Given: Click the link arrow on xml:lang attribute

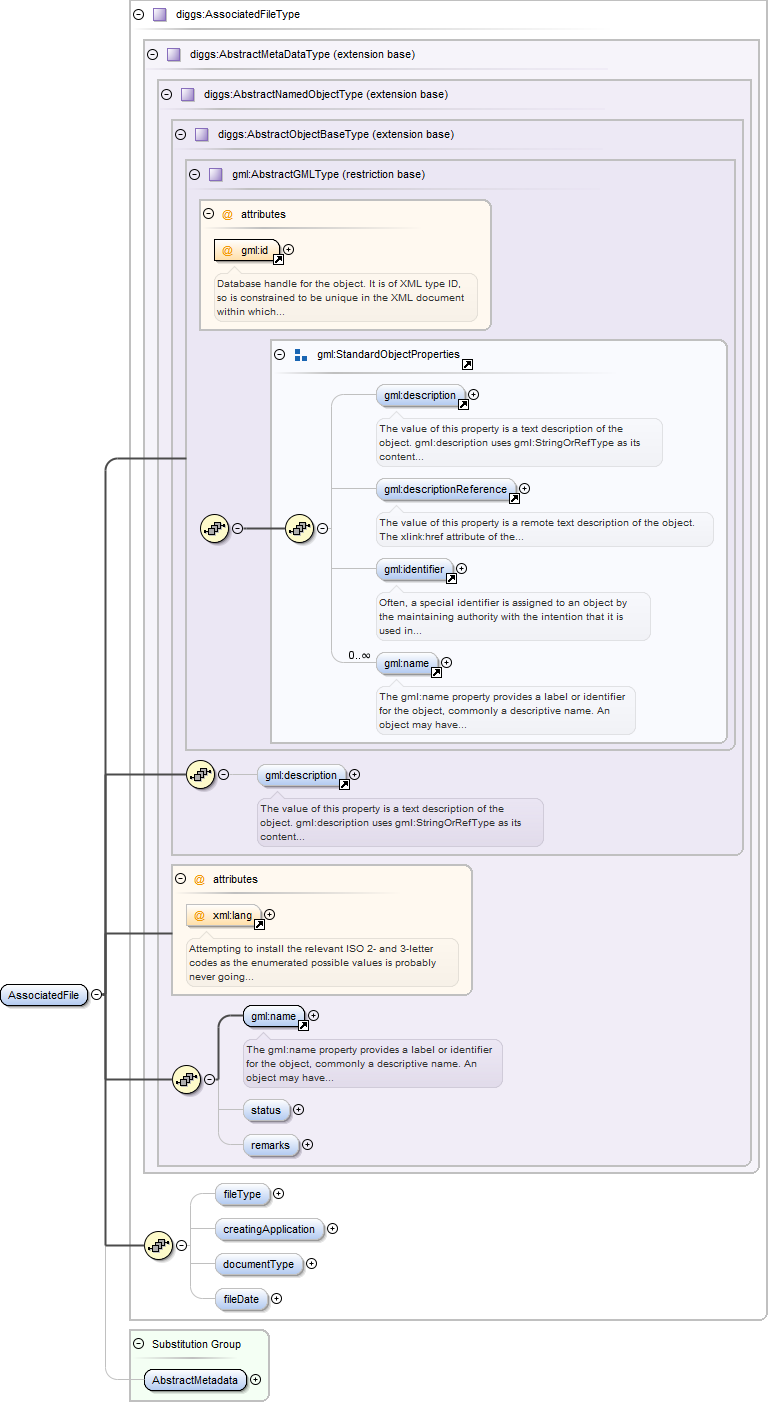Looking at the screenshot, I should pyautogui.click(x=259, y=925).
